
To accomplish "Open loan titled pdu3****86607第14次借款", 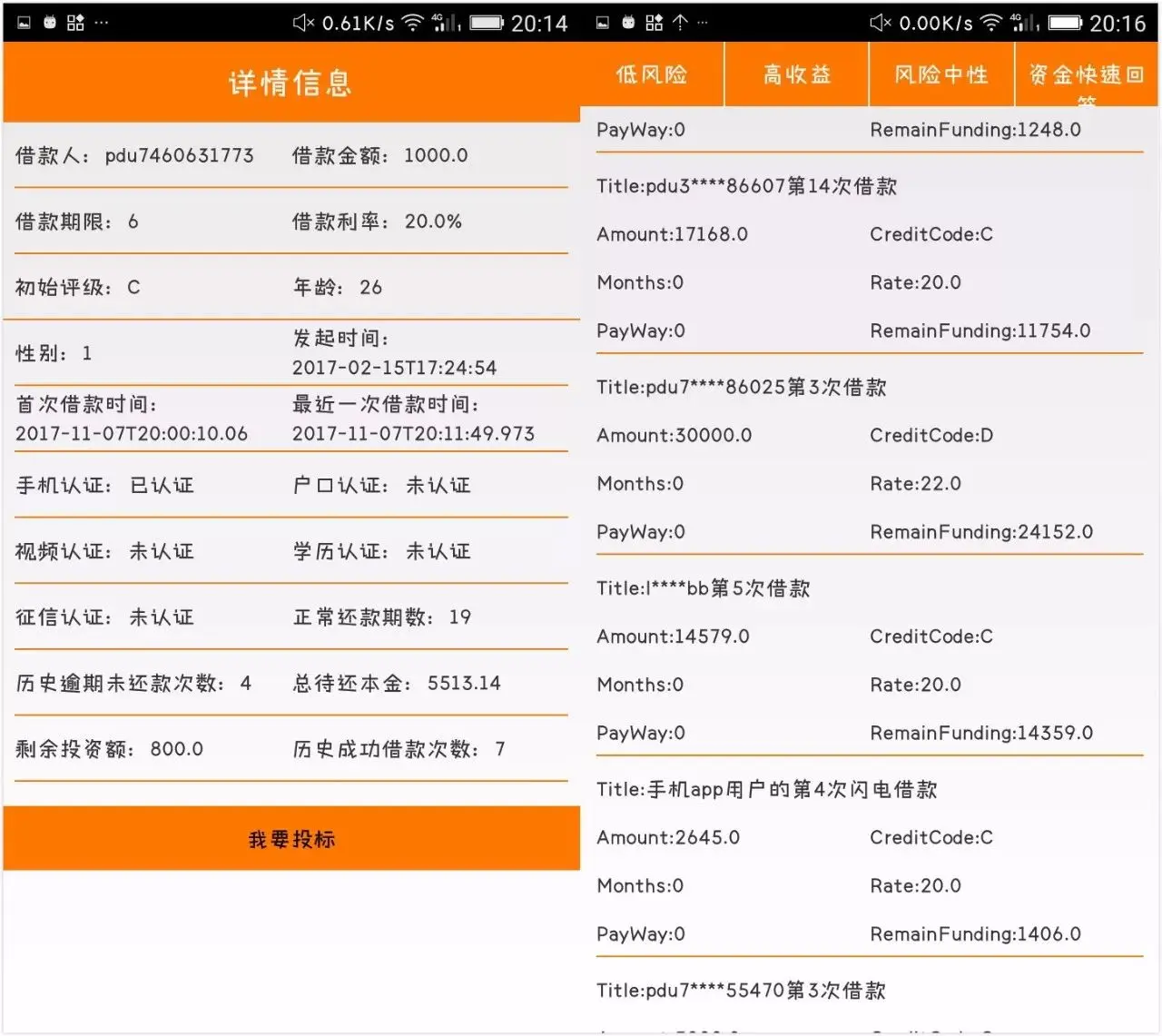I will (747, 186).
